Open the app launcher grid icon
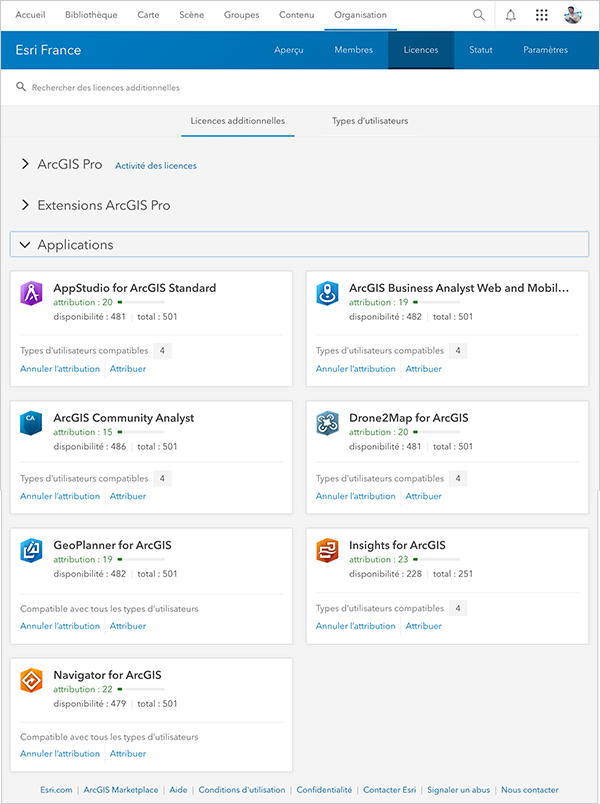600x804 pixels. tap(541, 15)
